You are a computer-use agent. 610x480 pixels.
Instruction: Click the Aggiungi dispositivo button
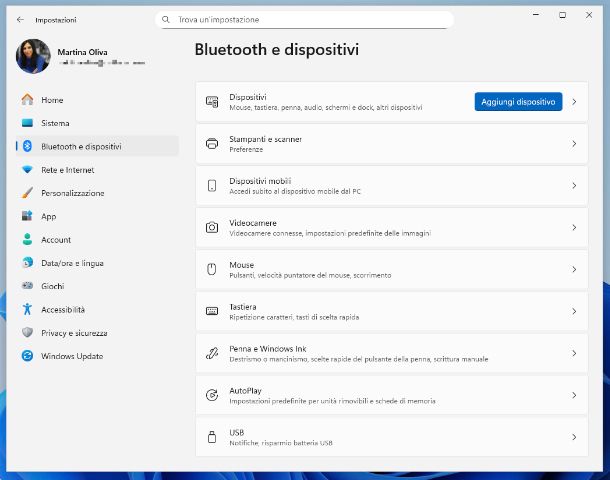point(518,102)
